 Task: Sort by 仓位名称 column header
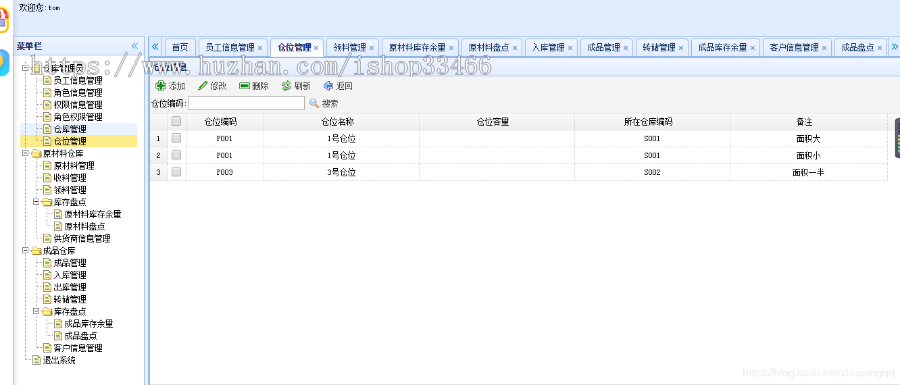[x=342, y=122]
